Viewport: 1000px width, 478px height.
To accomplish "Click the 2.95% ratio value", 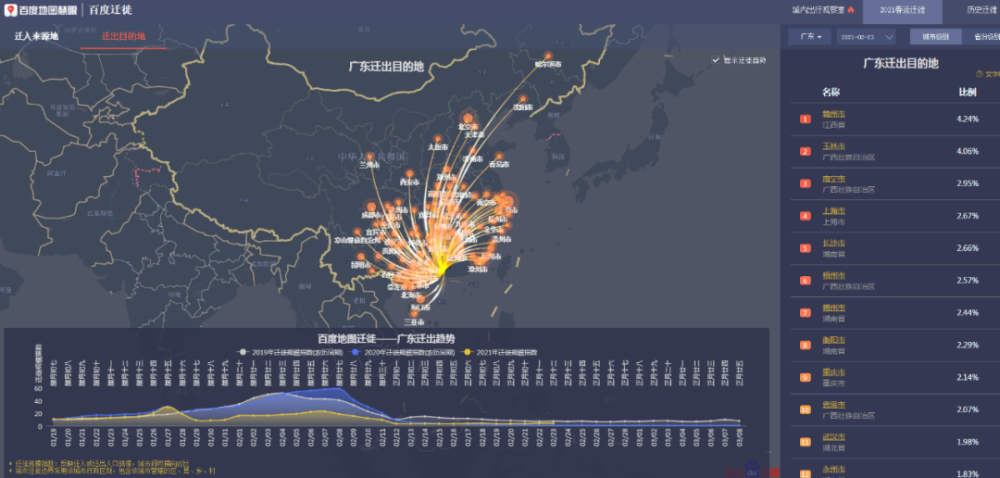I will tap(967, 184).
